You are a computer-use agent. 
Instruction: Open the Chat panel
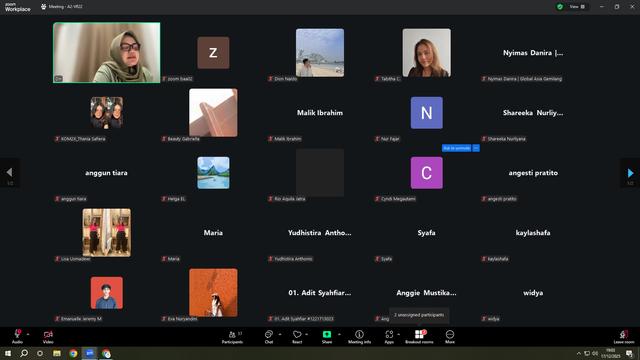click(x=269, y=337)
